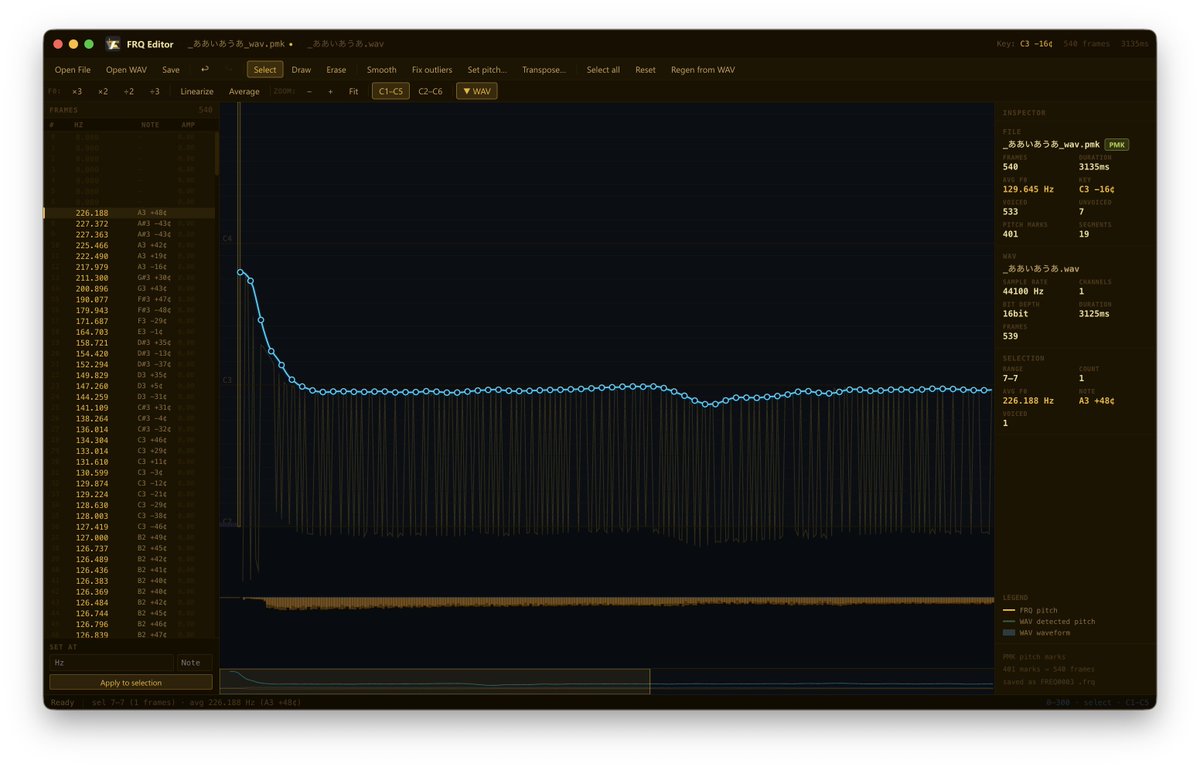This screenshot has width=1200, height=767.
Task: Set pitch range to C2–C6
Action: 430,91
